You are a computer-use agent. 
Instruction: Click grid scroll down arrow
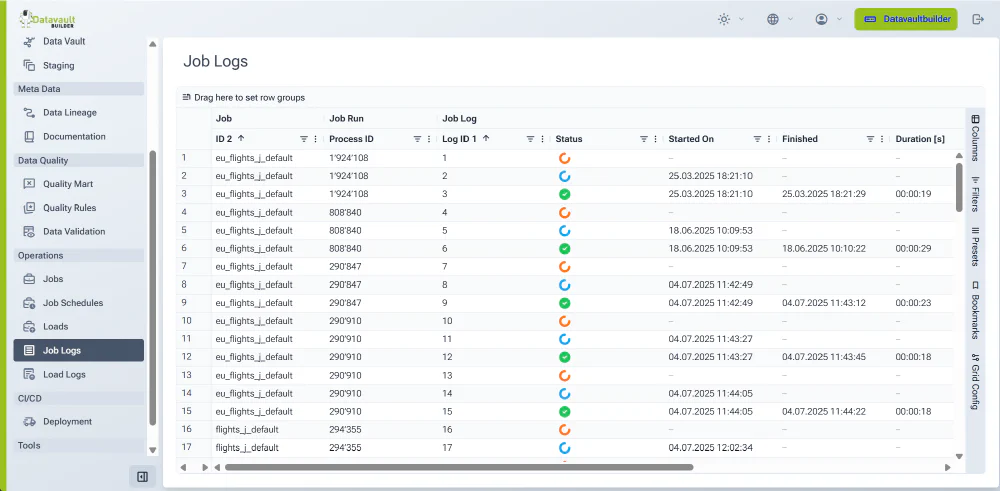959,456
